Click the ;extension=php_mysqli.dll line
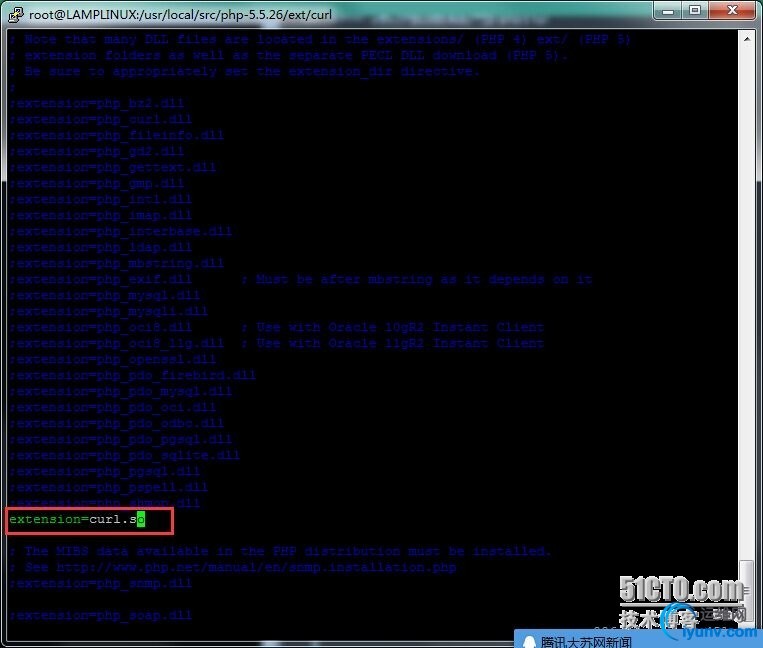 point(109,311)
